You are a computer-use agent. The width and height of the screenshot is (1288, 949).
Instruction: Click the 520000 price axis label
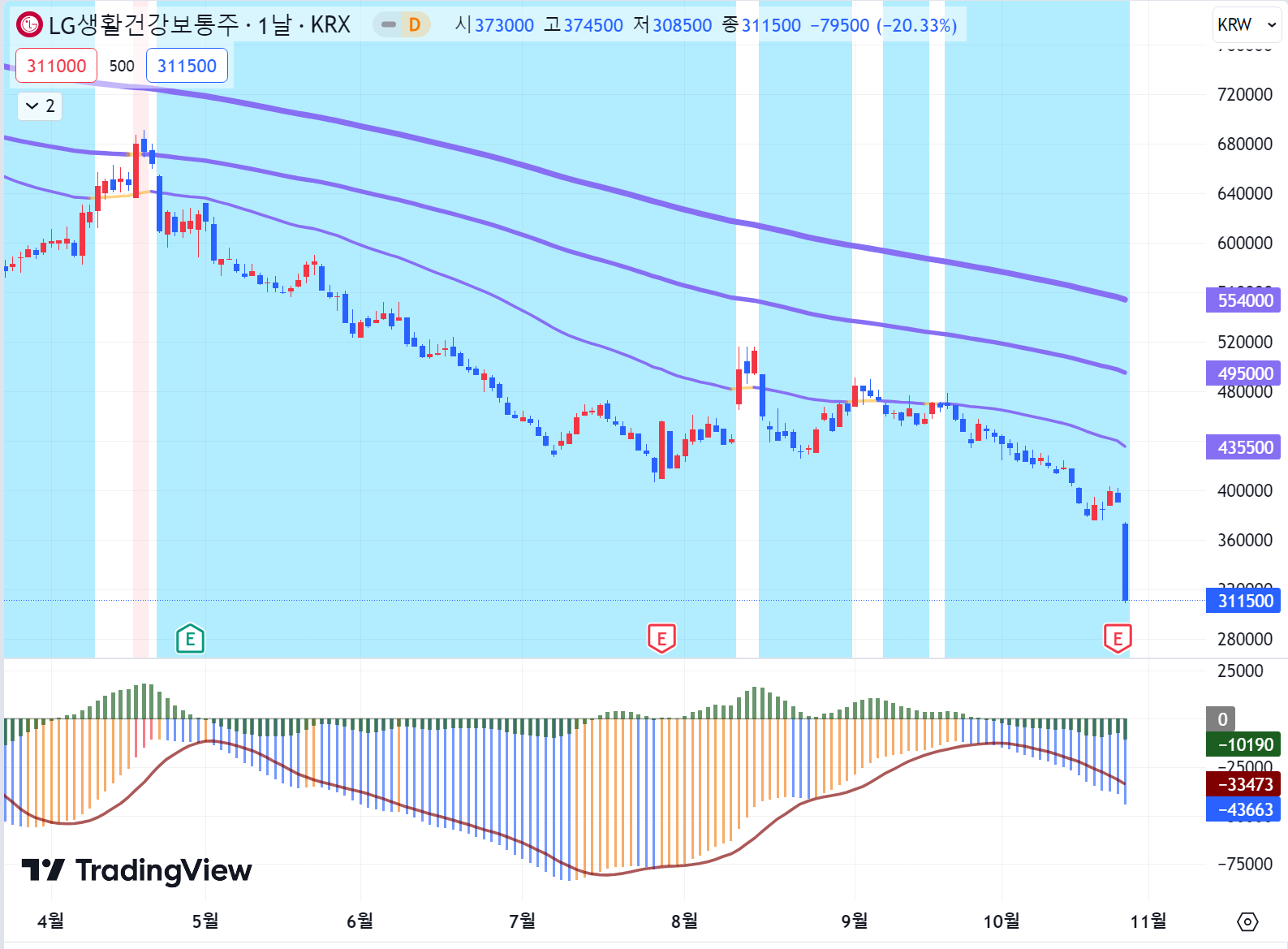click(1245, 342)
